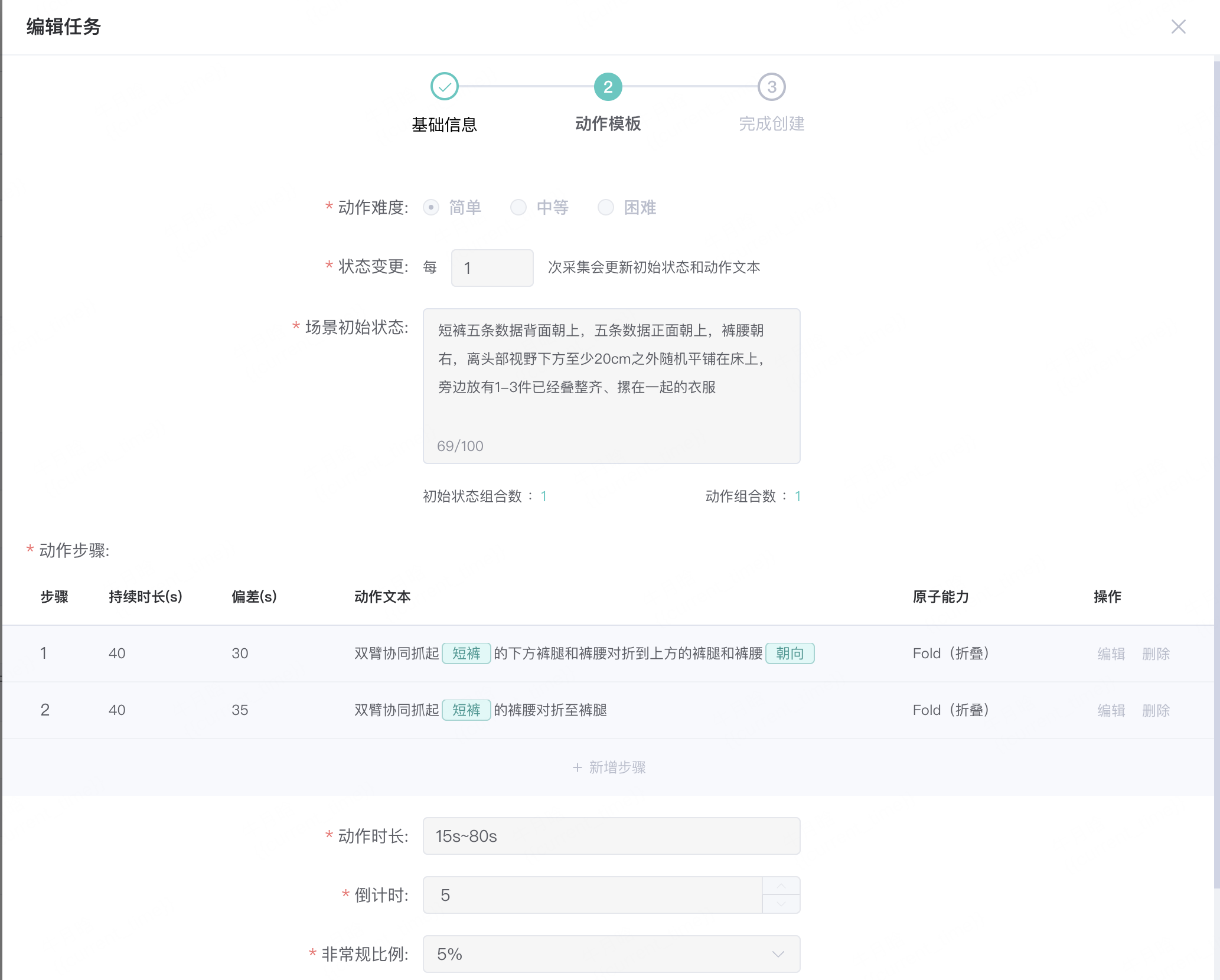Click 编辑 on step 1 row

(1111, 654)
